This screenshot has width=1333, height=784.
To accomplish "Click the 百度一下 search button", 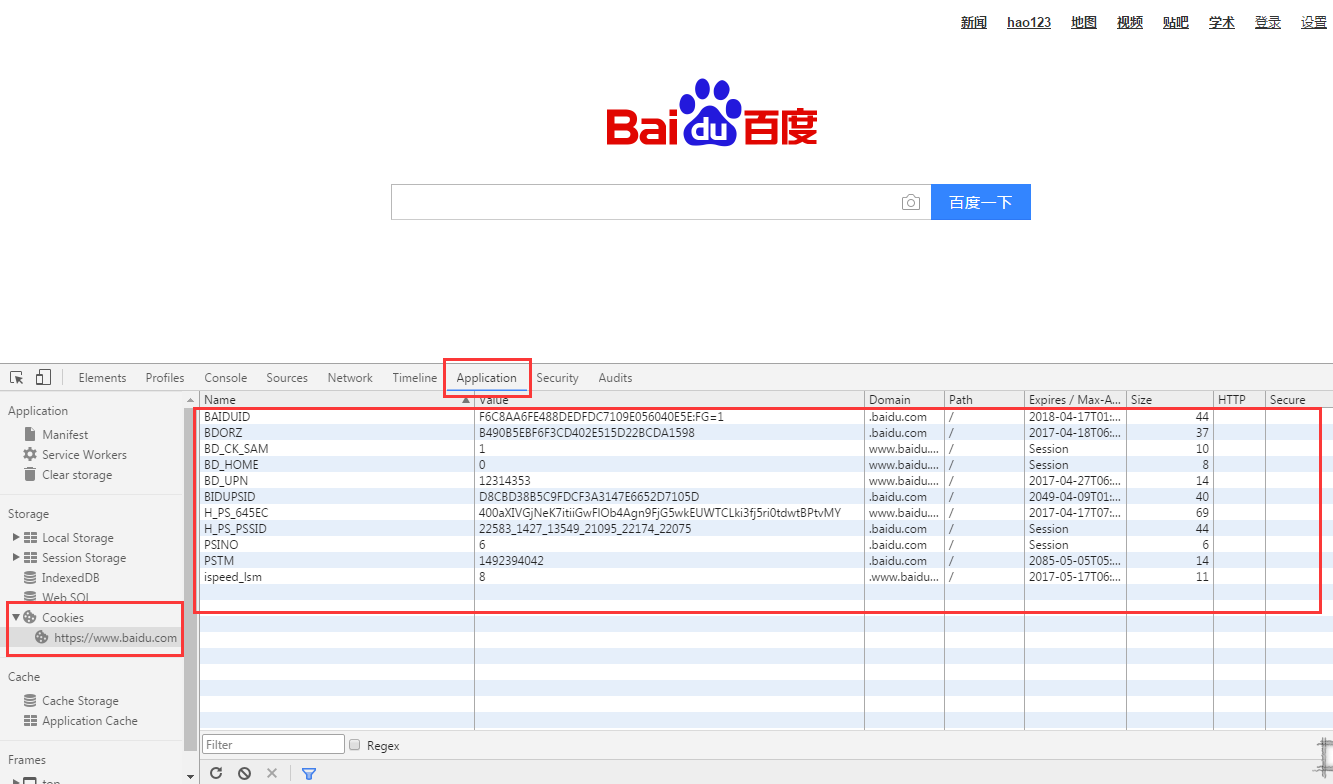I will coord(981,202).
